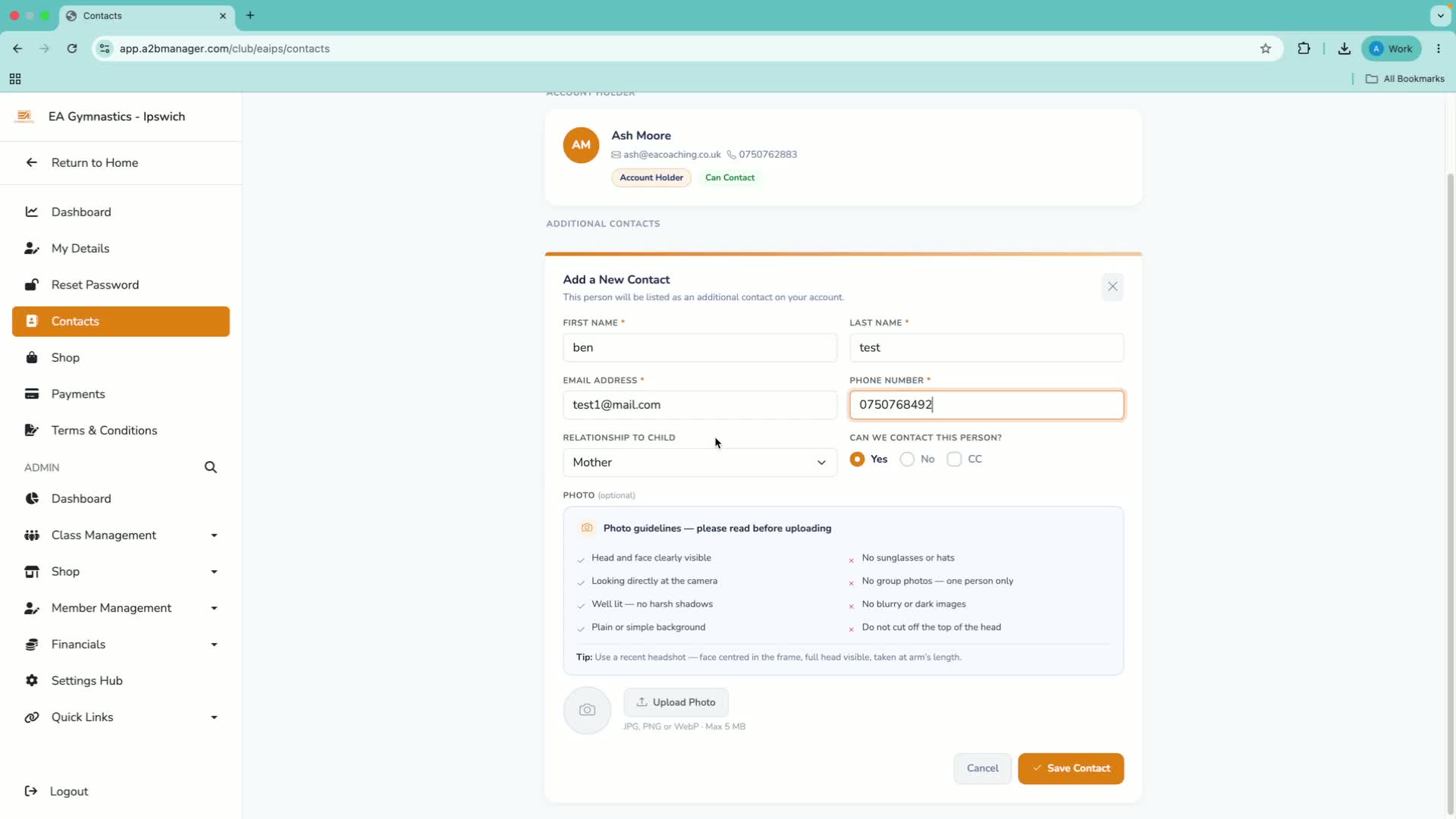Click the Upload Photo button
Viewport: 1456px width, 819px height.
[x=676, y=702]
